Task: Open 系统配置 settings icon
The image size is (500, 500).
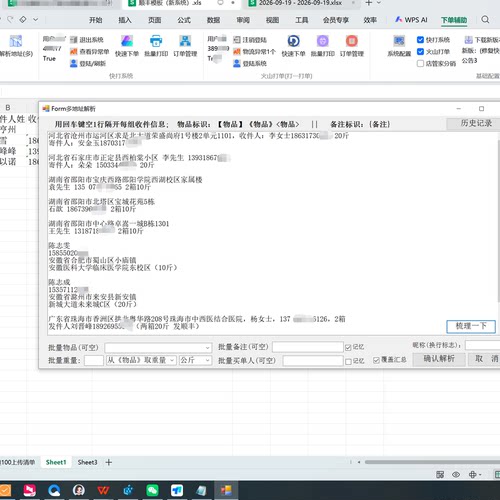Action: click(x=399, y=41)
